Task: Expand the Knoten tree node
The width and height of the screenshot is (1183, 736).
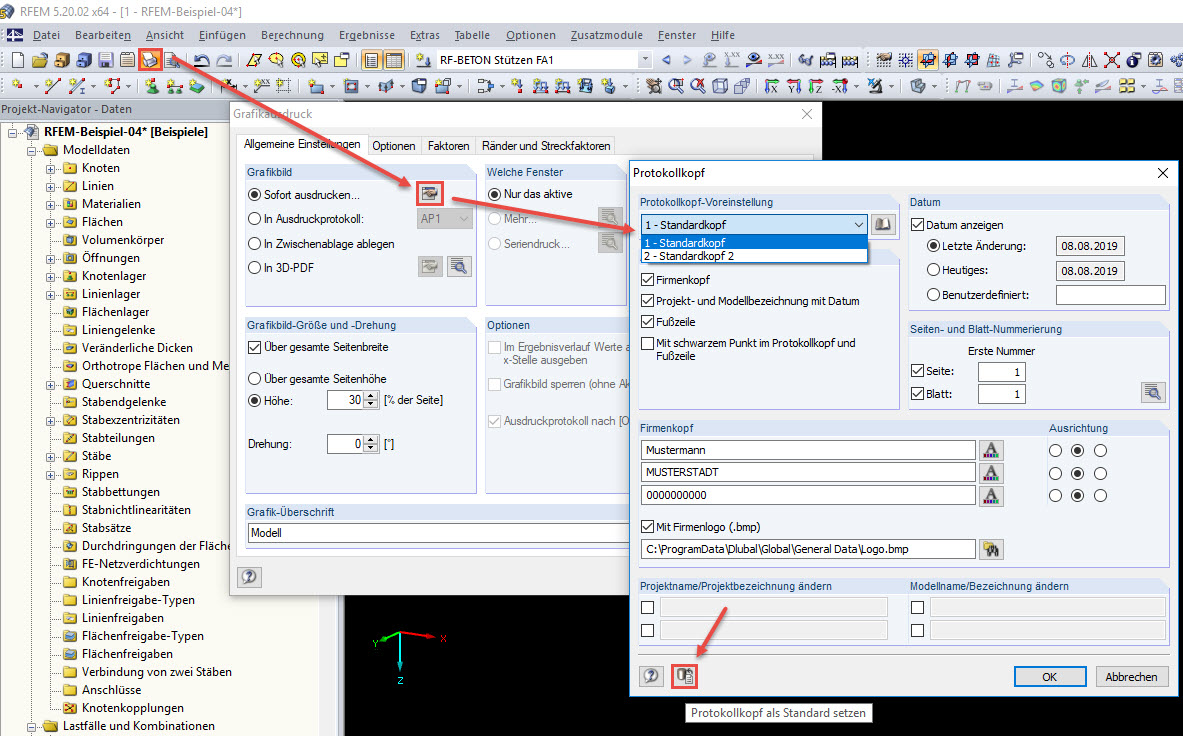Action: pos(50,168)
